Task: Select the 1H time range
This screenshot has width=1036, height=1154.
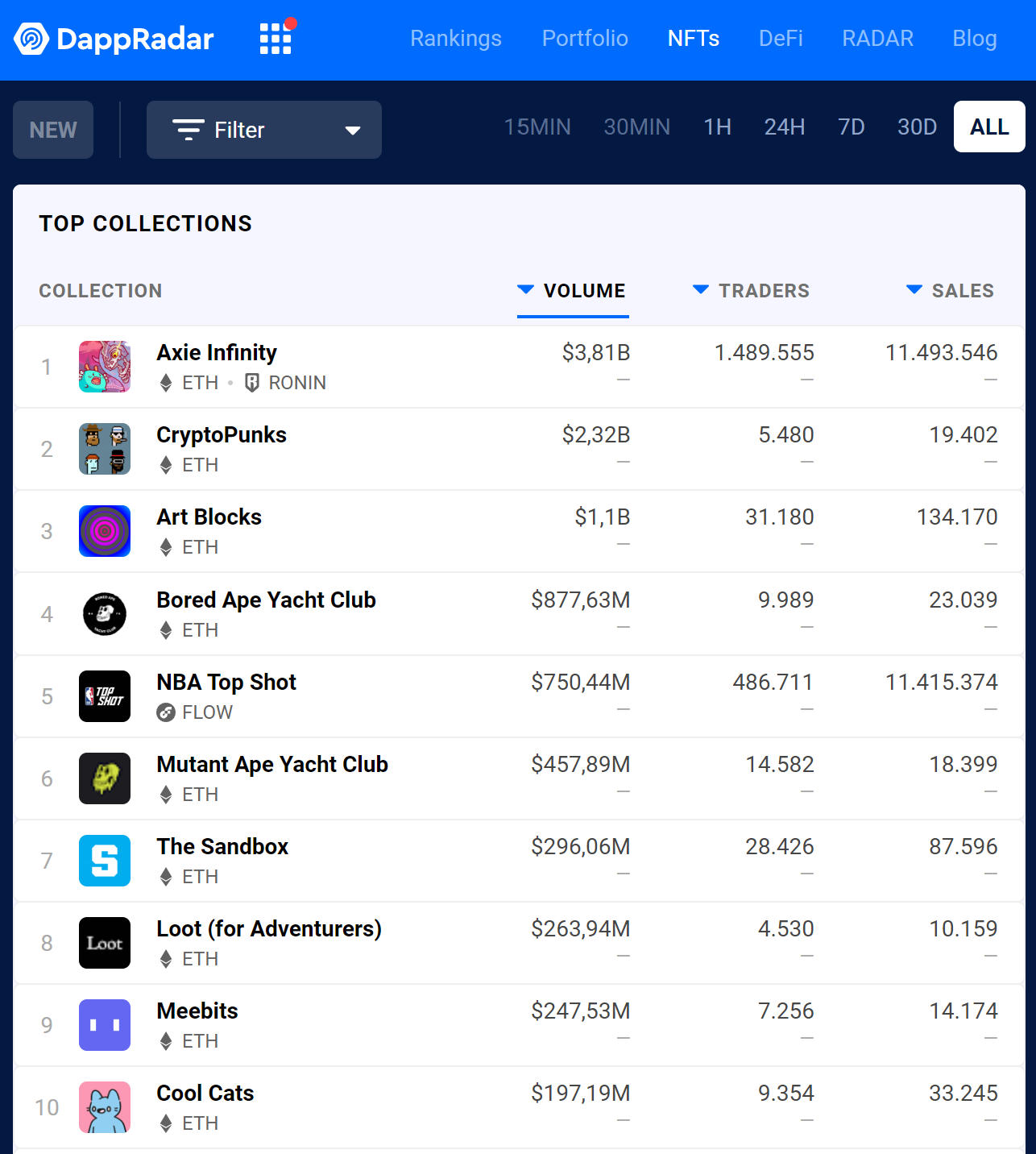Action: tap(718, 127)
